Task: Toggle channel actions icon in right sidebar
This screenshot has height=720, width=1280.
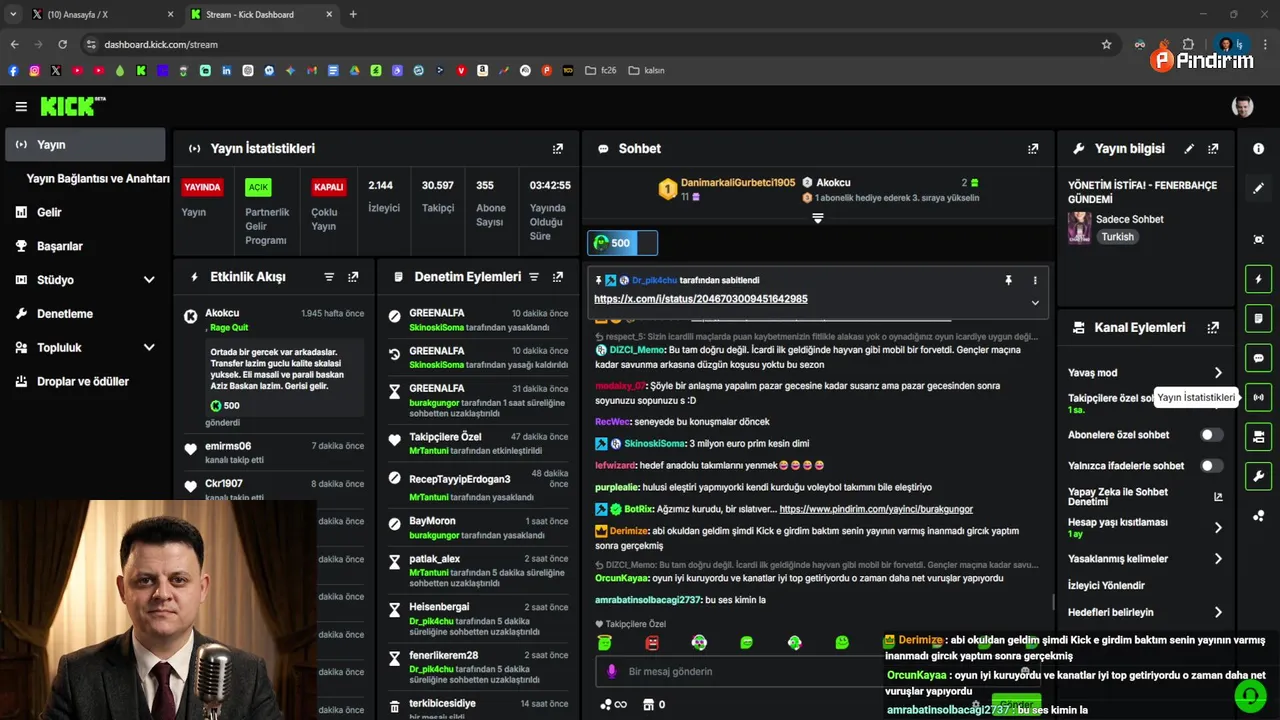Action: [x=1258, y=437]
